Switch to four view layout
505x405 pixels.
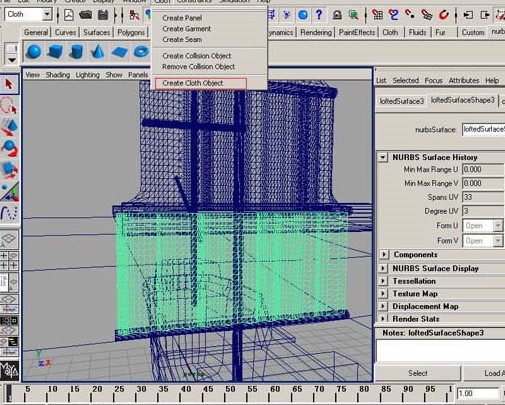coord(9,261)
